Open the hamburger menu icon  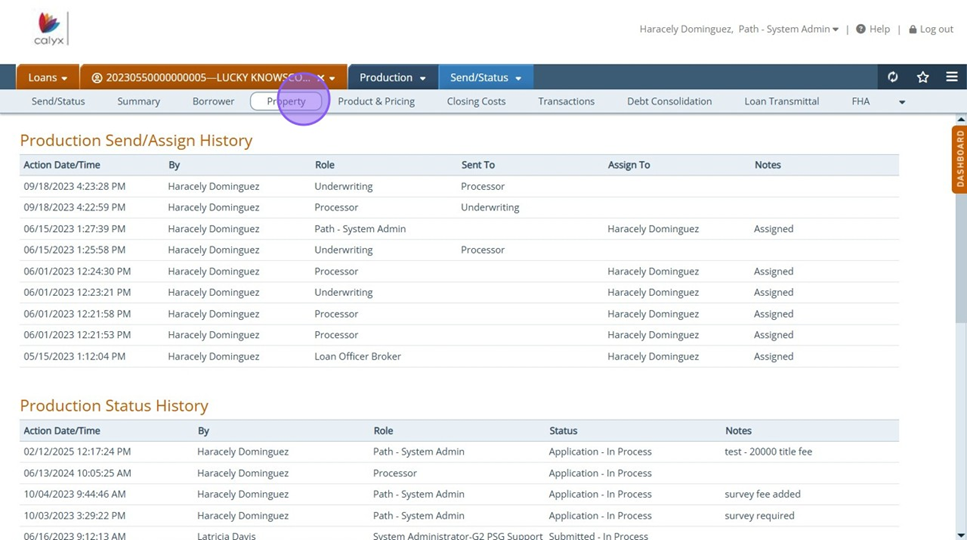coord(952,77)
